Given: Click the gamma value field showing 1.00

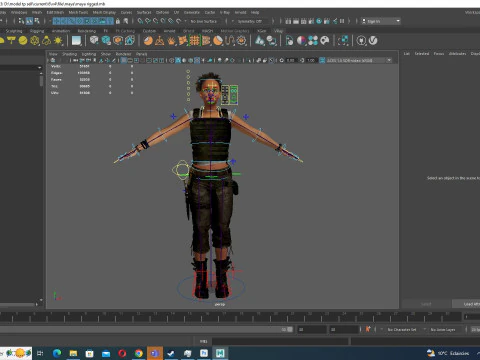Looking at the screenshot, I should pos(311,60).
